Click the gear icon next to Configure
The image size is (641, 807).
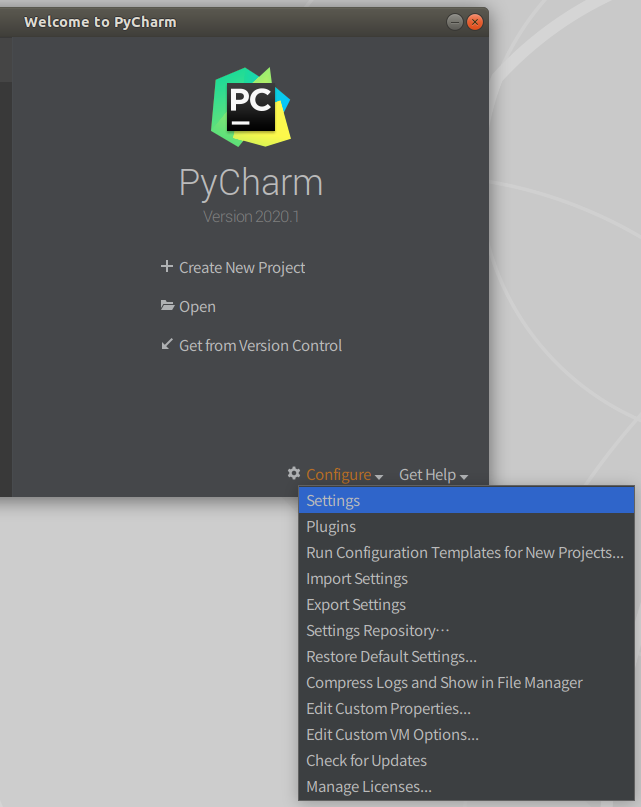coord(293,473)
